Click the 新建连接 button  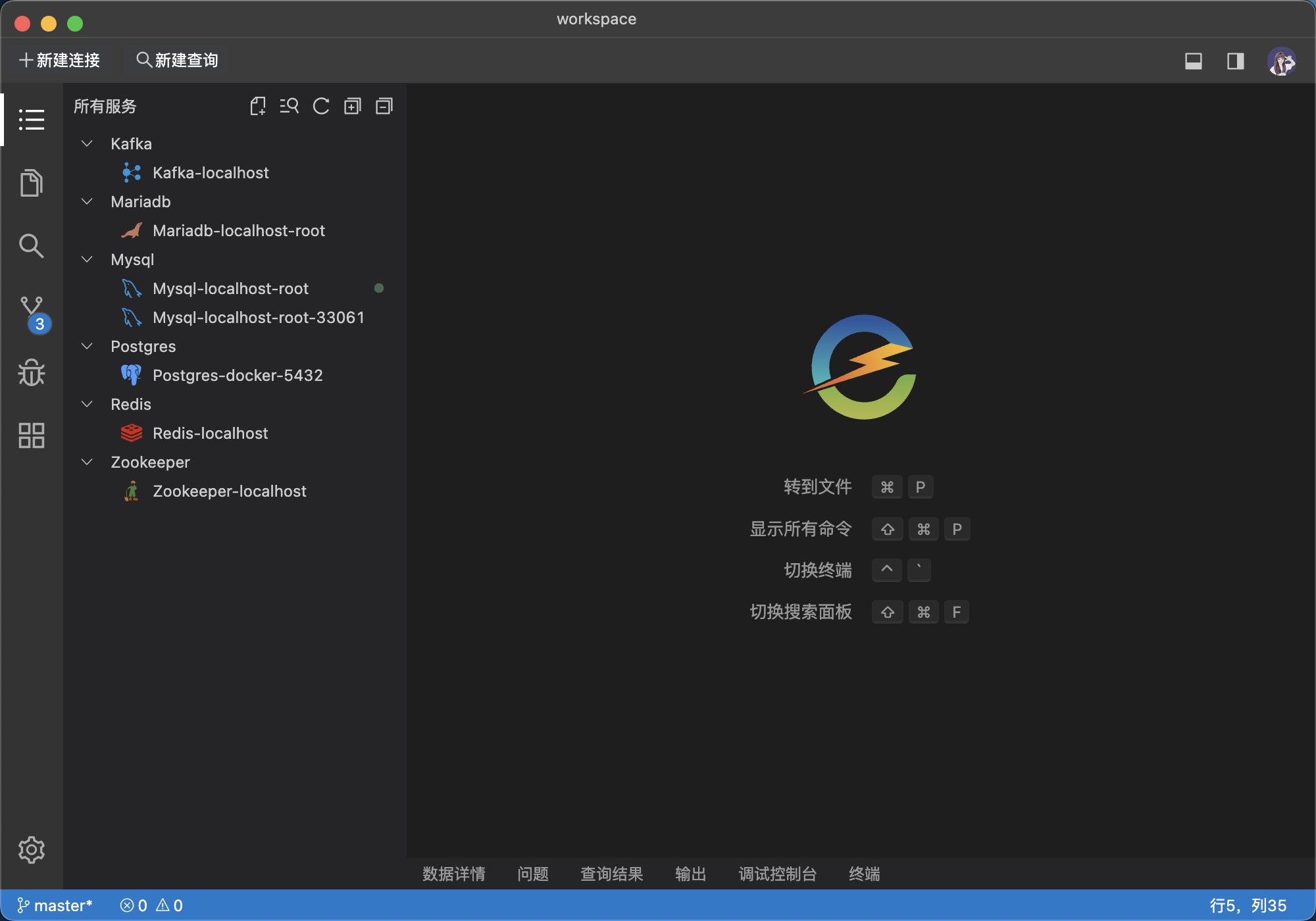tap(60, 61)
